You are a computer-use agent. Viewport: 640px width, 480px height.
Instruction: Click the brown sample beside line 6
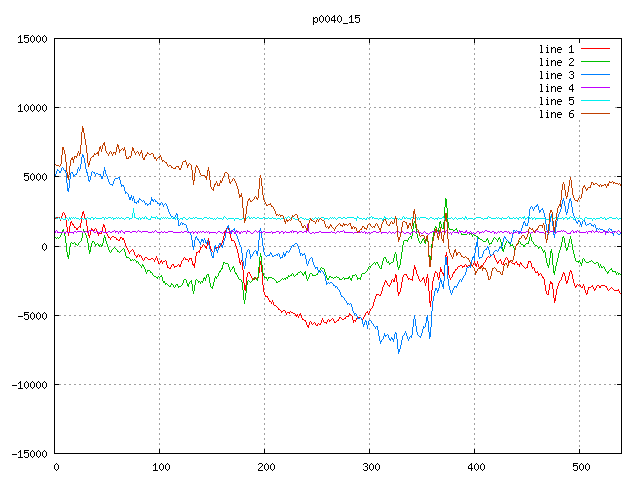coord(595,114)
